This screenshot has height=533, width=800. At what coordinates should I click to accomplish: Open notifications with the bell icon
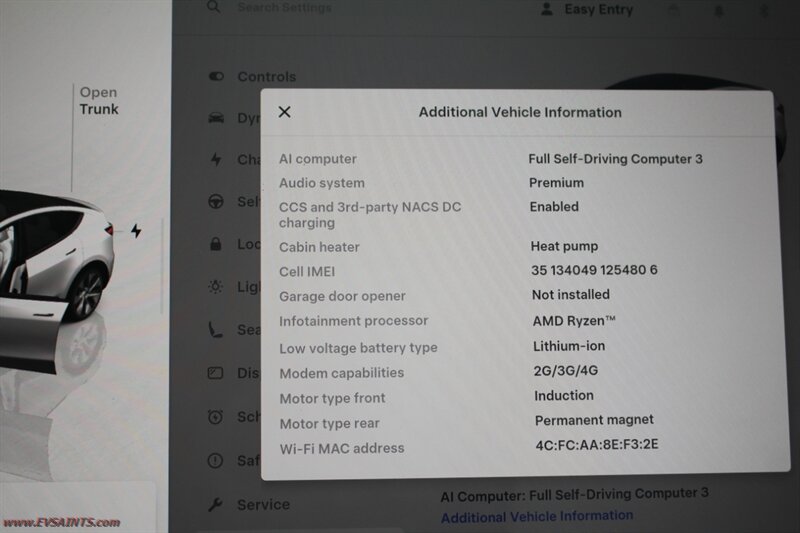tap(718, 11)
